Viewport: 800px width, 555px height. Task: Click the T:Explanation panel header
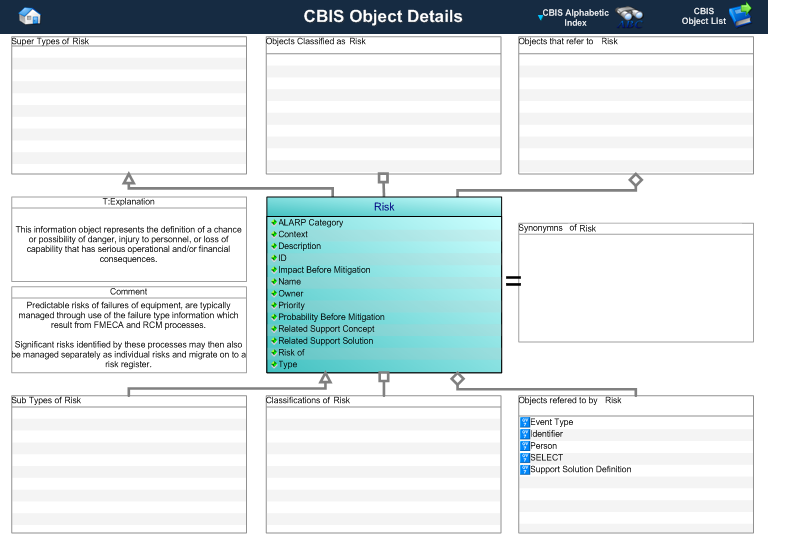[129, 202]
